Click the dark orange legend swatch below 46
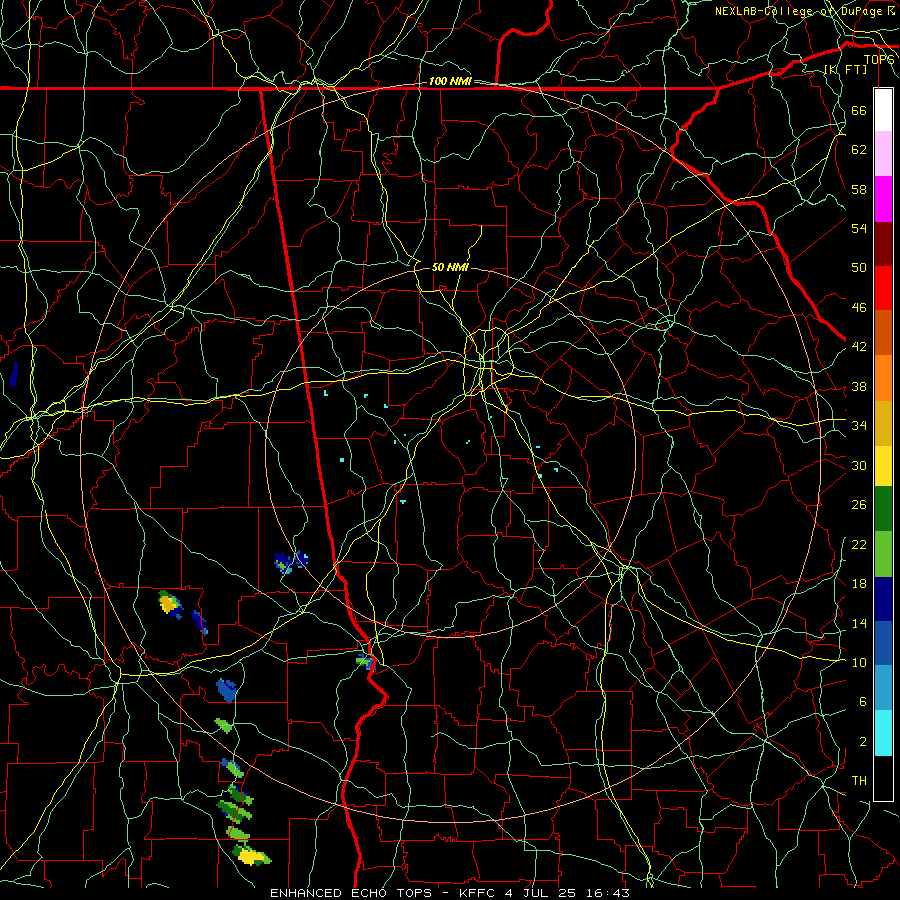This screenshot has width=900, height=900. coord(883,333)
